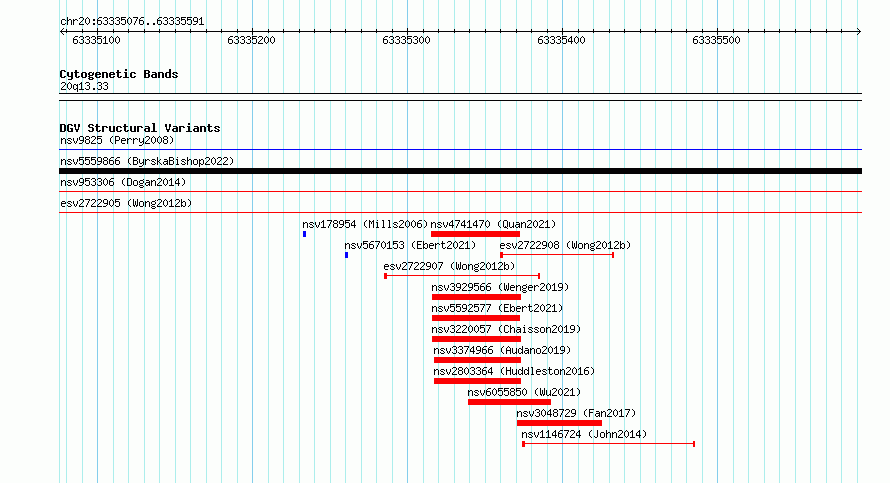
Task: Click the nsv9825 (Perry2008) variant label
Action: [x=117, y=140]
